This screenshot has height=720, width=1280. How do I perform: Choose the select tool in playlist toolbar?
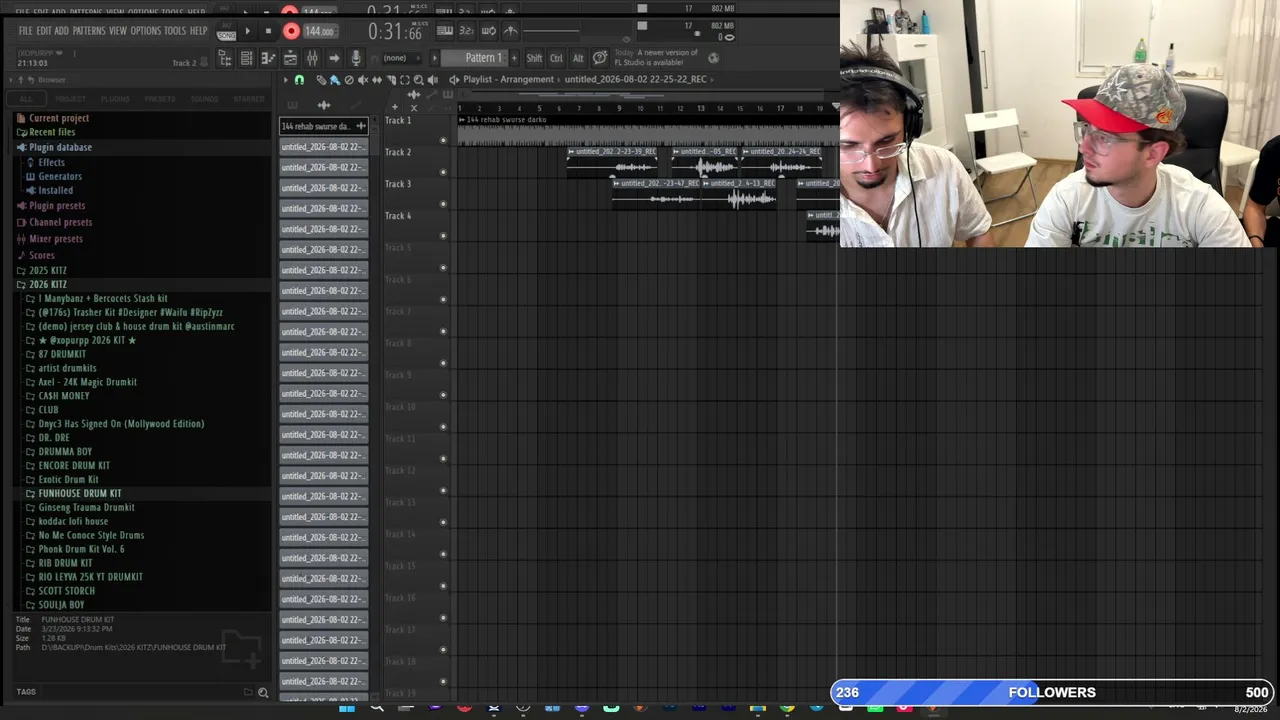tap(405, 80)
